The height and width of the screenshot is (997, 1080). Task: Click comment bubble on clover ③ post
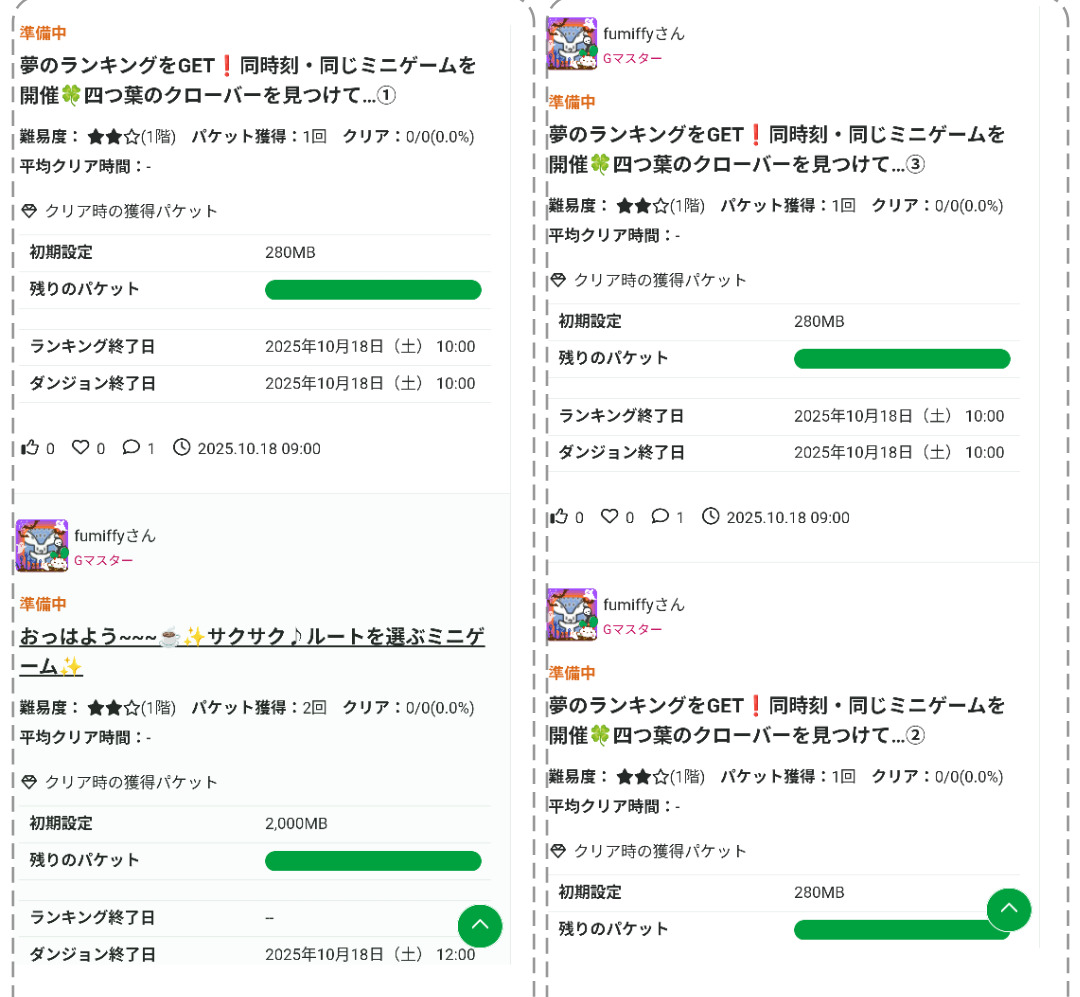(660, 517)
